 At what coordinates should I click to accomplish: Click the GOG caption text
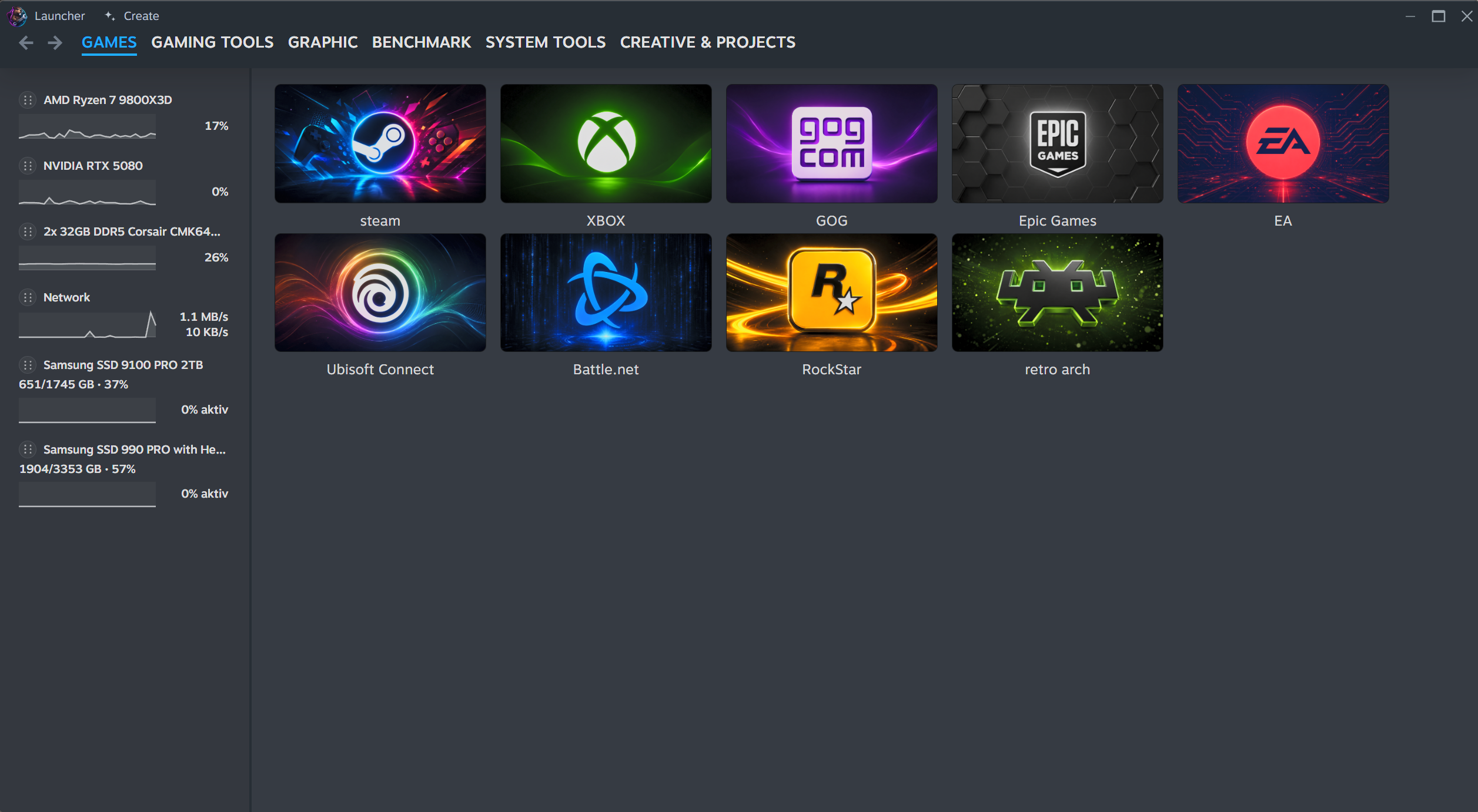[x=832, y=221]
